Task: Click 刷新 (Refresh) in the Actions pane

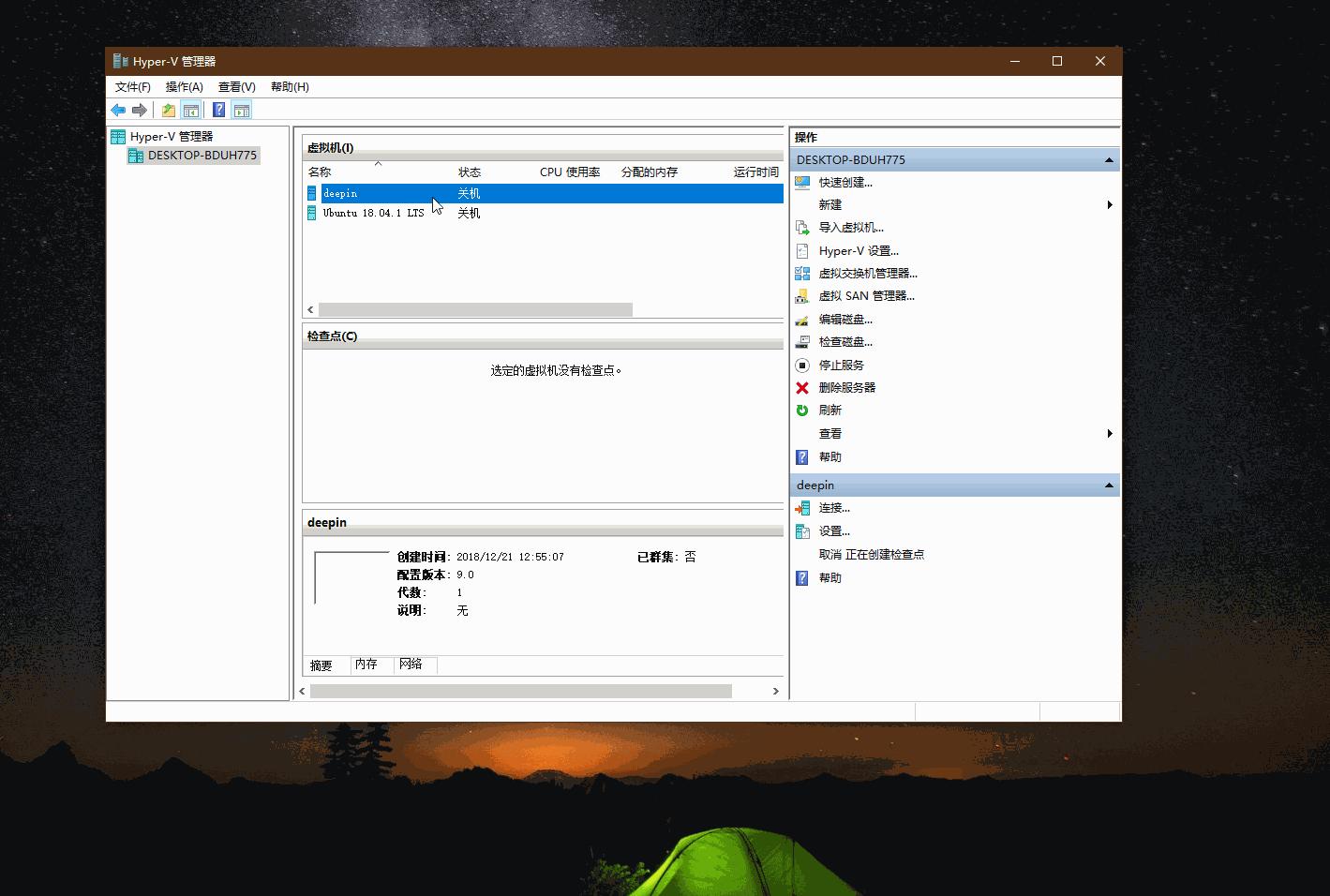Action: tap(830, 410)
